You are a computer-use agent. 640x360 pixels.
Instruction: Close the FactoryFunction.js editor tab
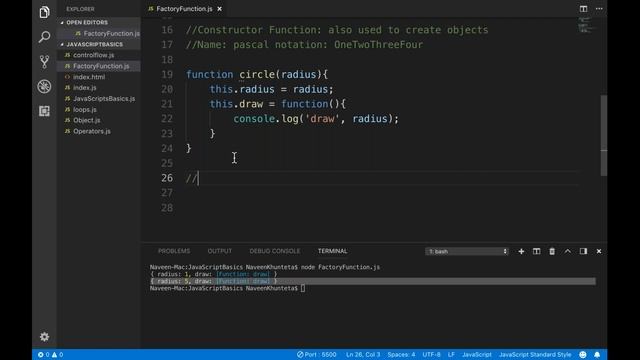[x=220, y=9]
